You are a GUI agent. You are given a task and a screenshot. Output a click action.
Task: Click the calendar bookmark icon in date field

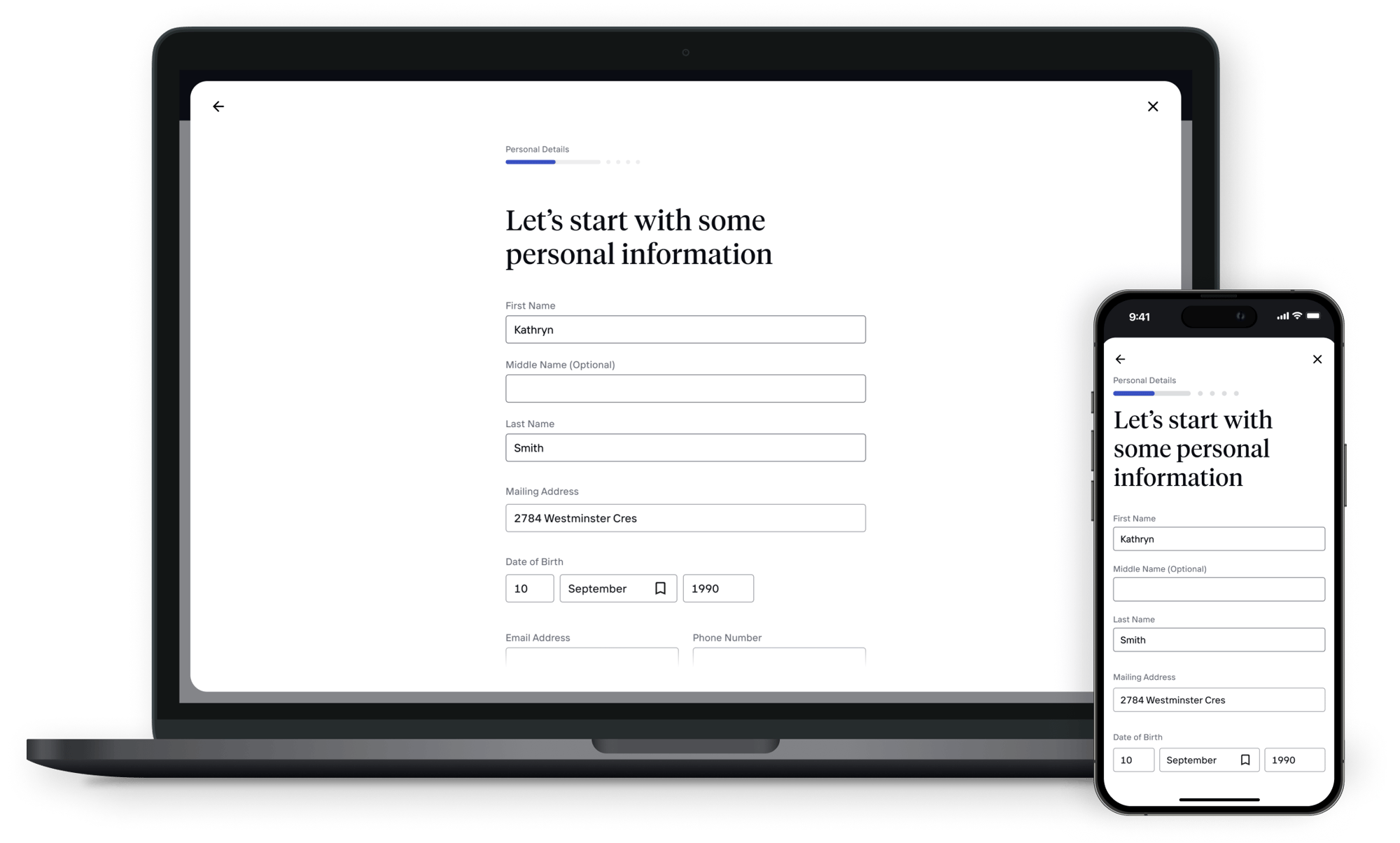(660, 588)
